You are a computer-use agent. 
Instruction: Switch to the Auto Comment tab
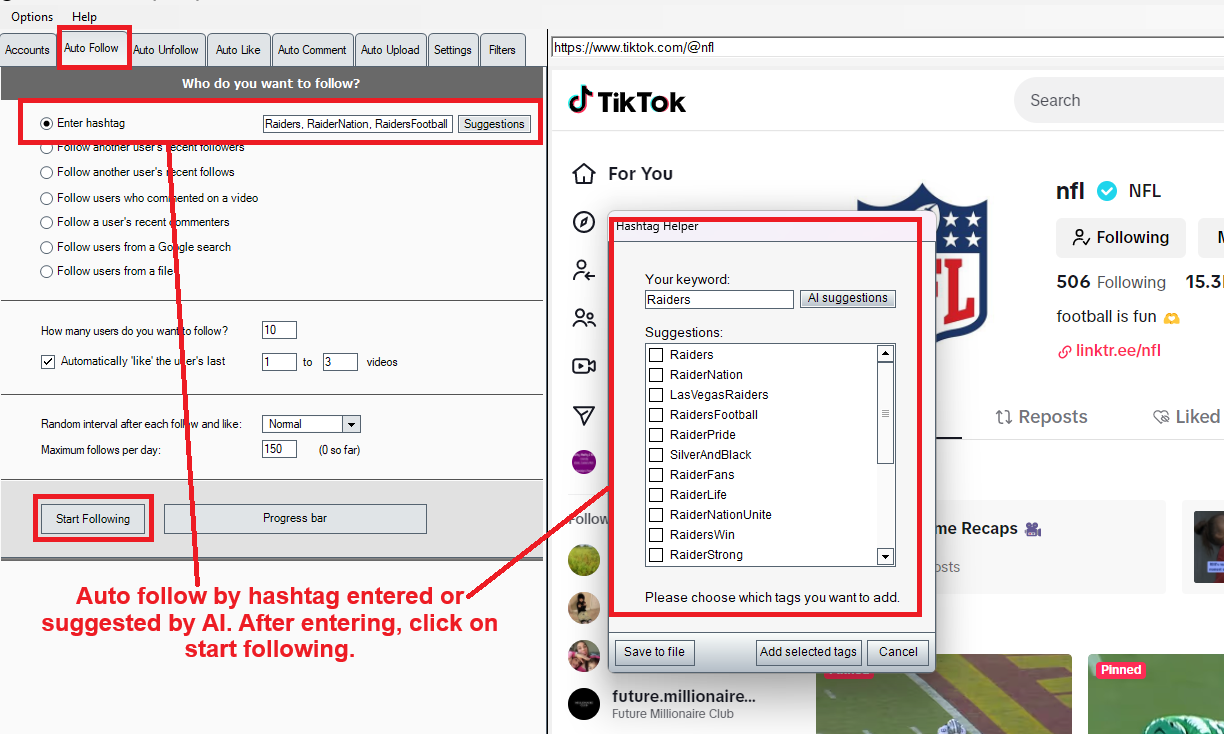[x=312, y=50]
